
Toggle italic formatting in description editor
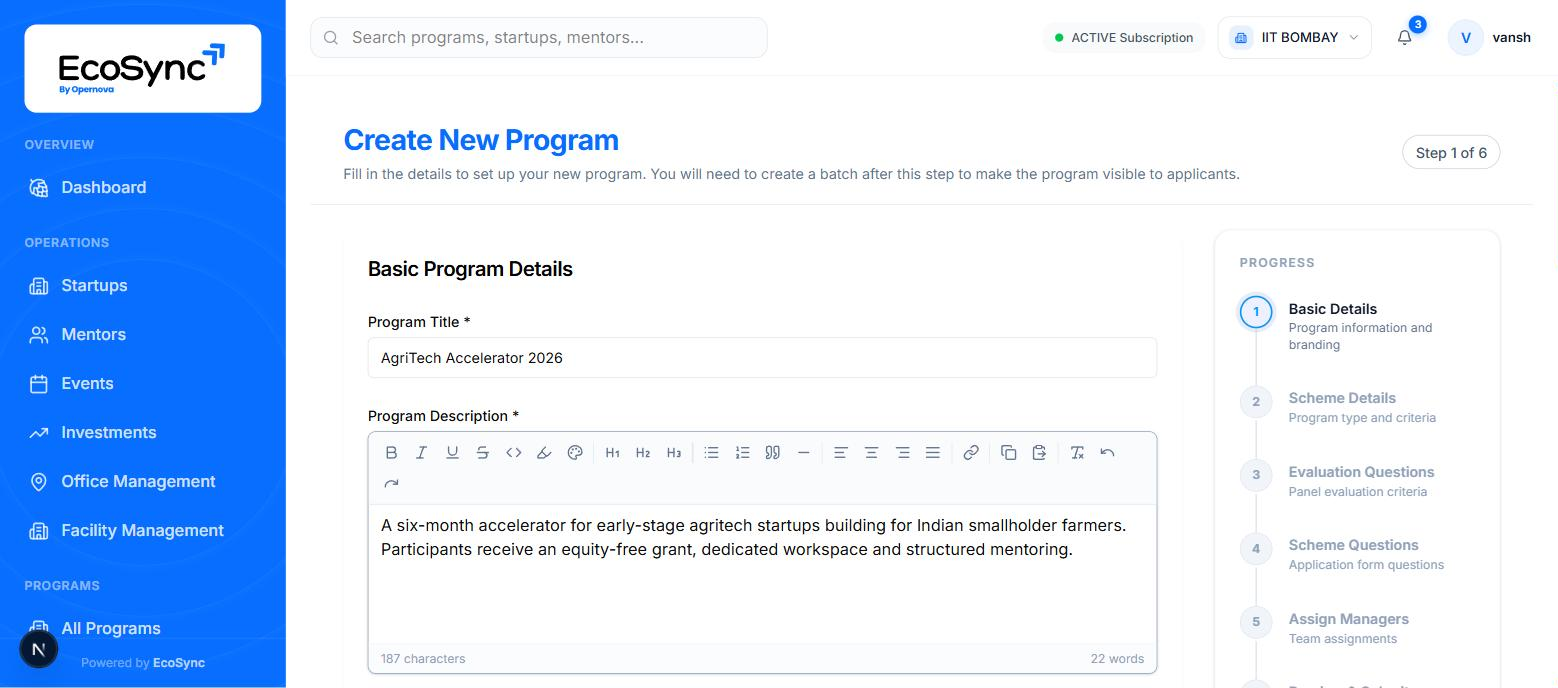(x=421, y=453)
